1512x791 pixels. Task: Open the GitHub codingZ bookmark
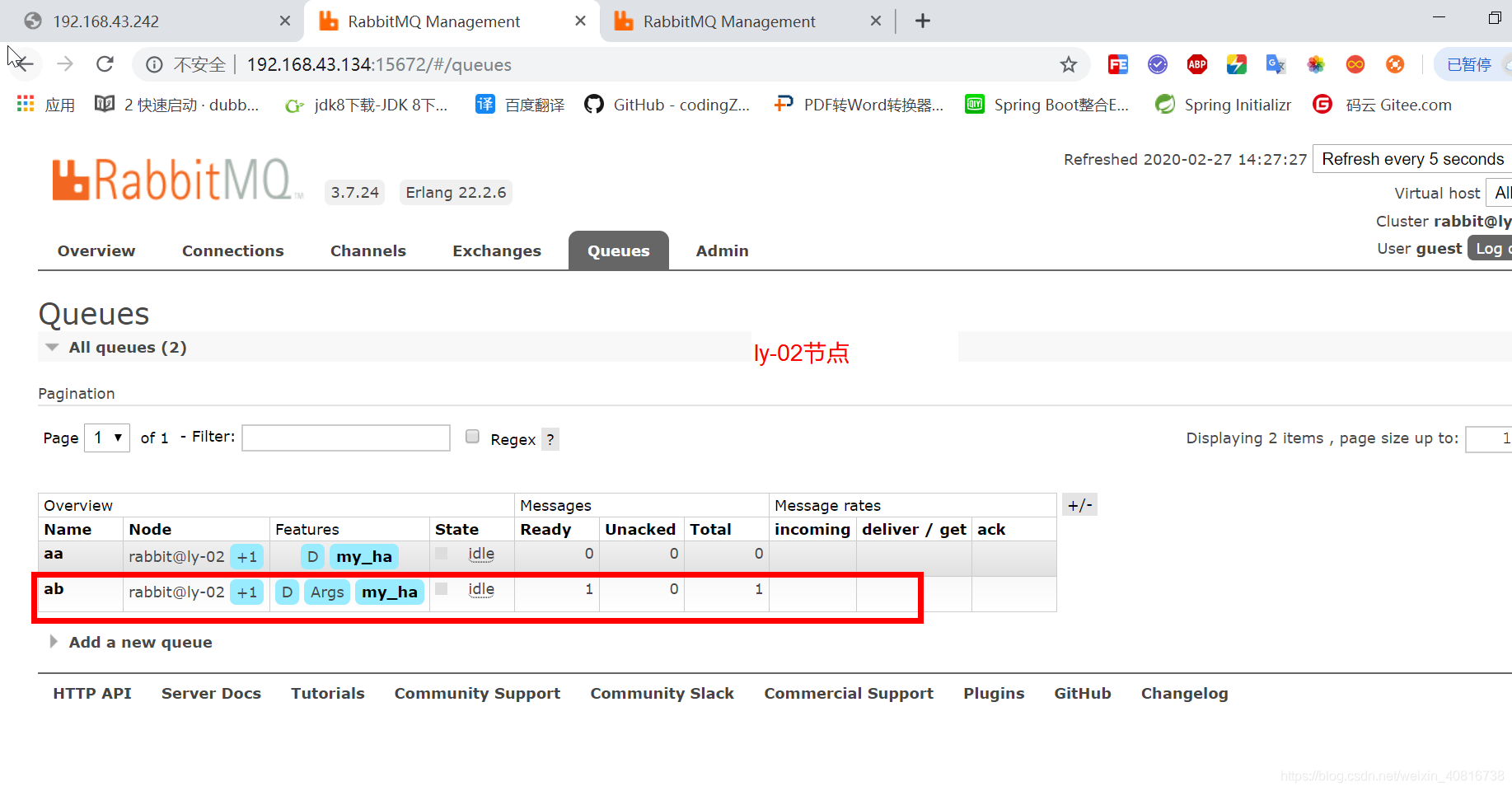coord(667,105)
